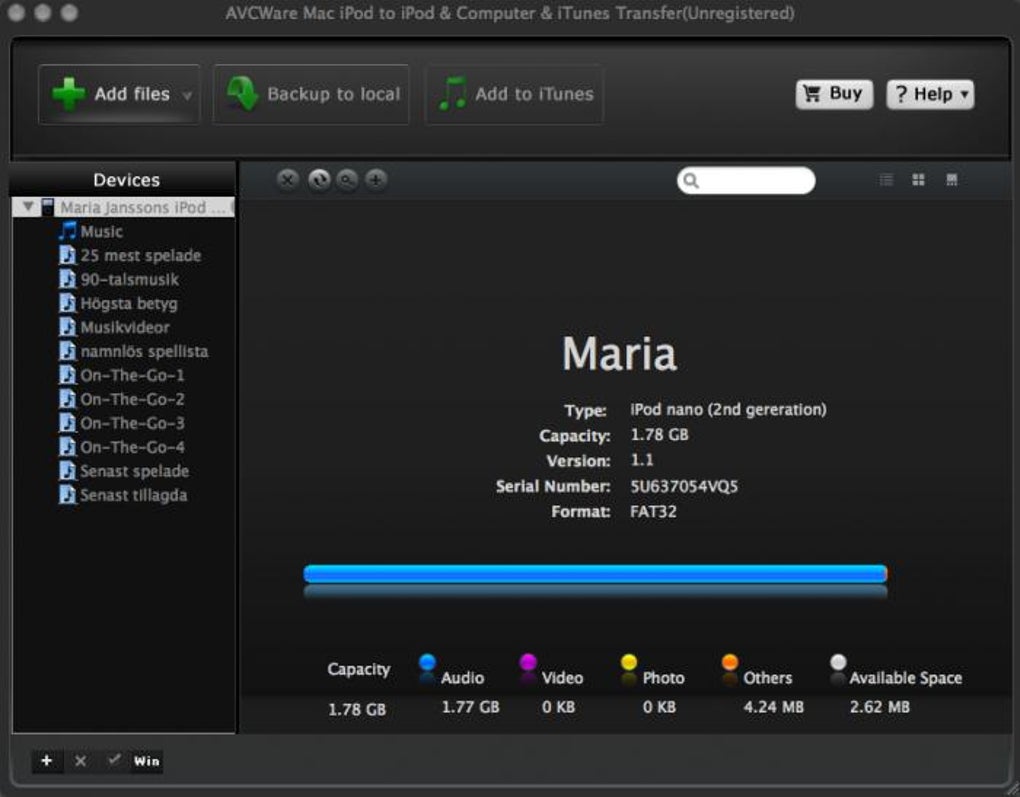Click the Add files button
This screenshot has width=1020, height=797.
(x=119, y=94)
